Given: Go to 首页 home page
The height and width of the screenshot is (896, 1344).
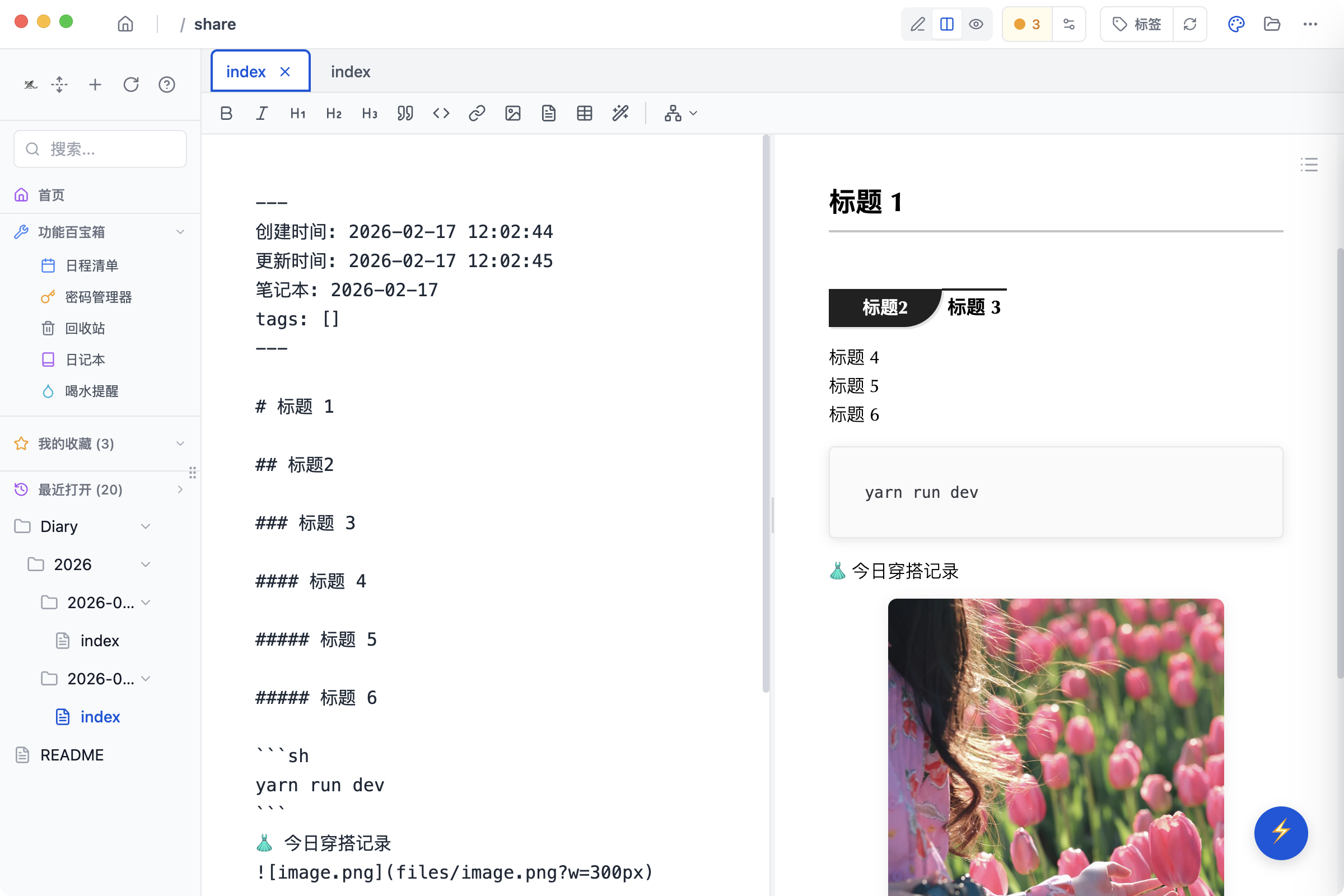Looking at the screenshot, I should click(51, 195).
